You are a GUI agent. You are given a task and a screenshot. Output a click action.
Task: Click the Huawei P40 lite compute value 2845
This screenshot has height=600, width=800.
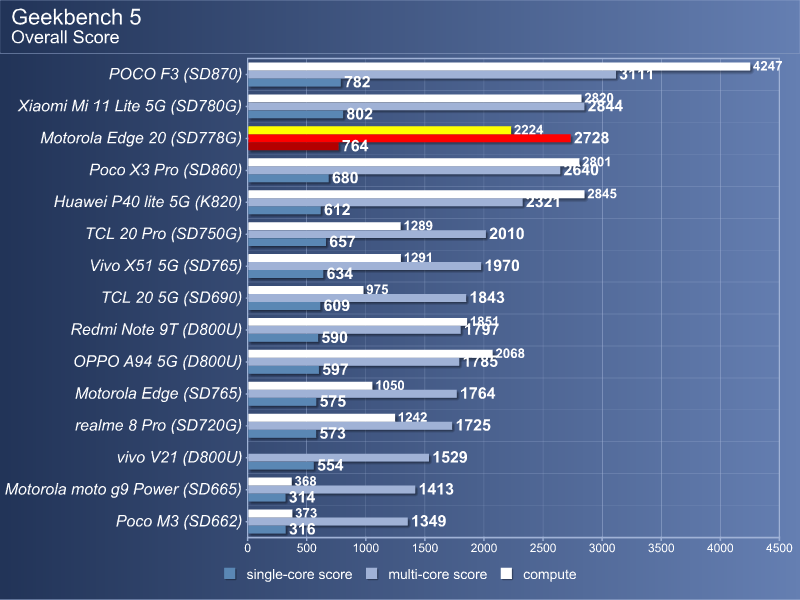(x=602, y=194)
